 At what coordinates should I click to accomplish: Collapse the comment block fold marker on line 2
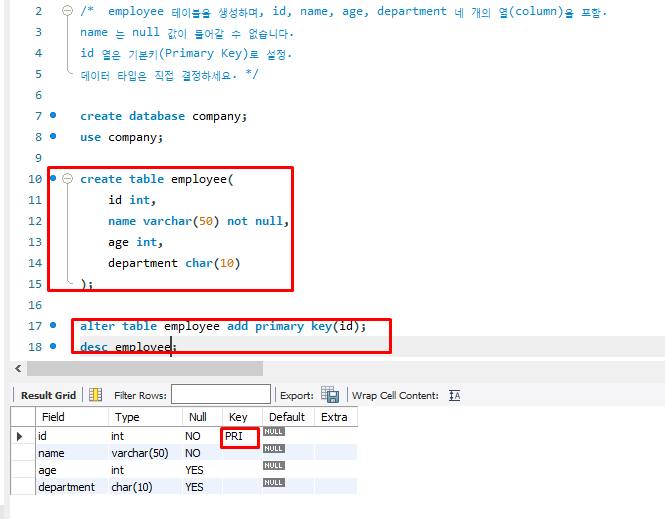tap(67, 10)
